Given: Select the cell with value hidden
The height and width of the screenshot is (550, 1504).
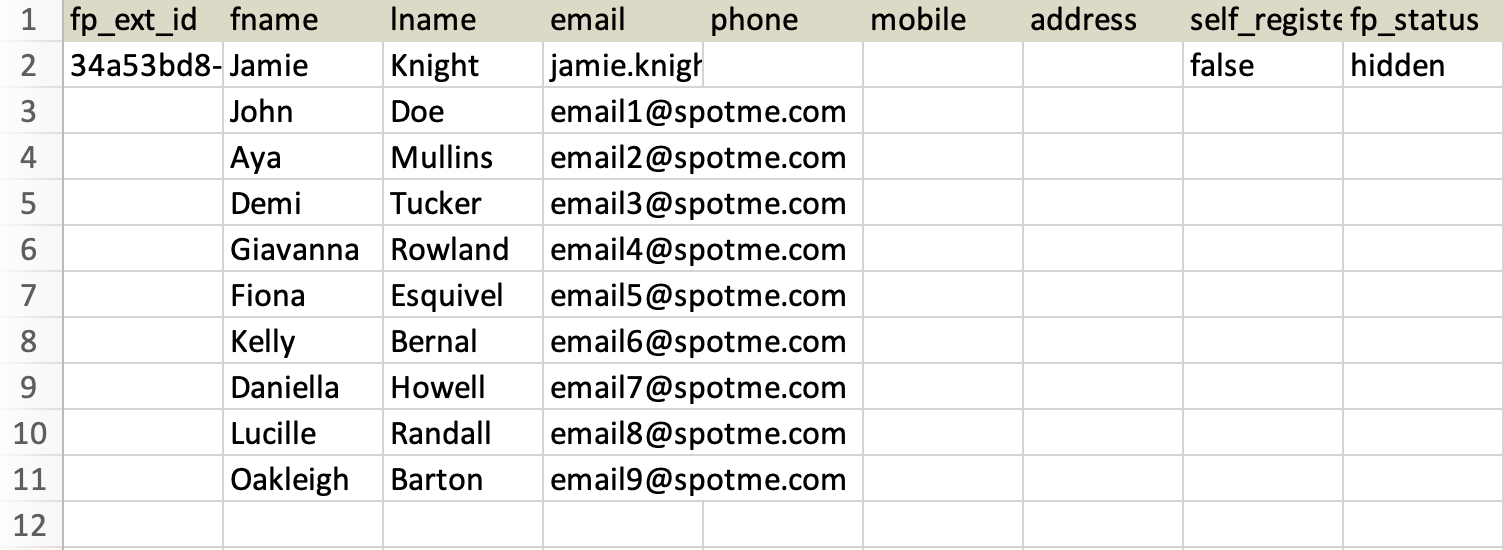Looking at the screenshot, I should pyautogui.click(x=1423, y=66).
